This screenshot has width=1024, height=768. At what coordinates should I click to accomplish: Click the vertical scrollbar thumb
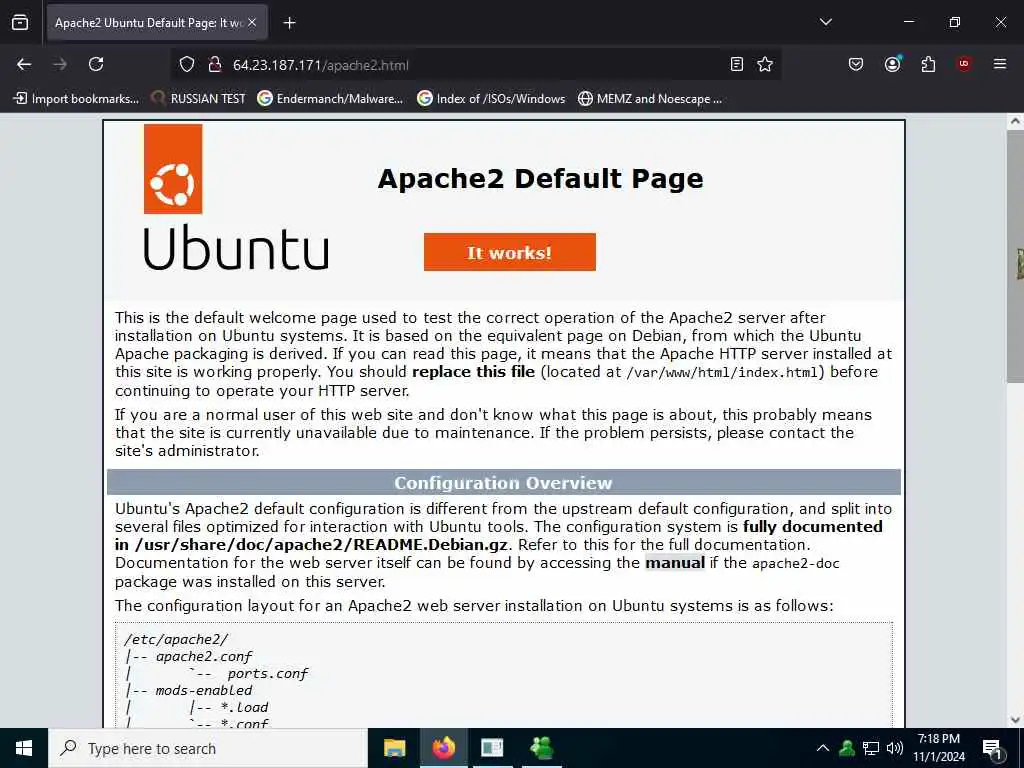click(x=1015, y=256)
